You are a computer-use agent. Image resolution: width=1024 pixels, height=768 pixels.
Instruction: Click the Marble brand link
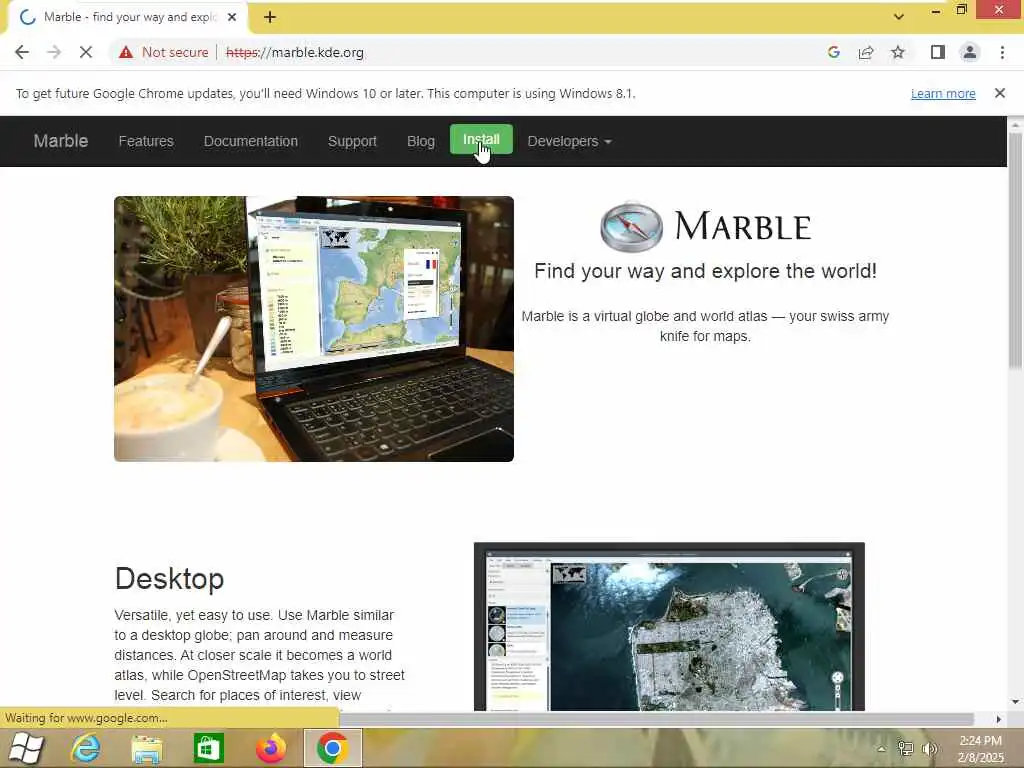pos(61,141)
